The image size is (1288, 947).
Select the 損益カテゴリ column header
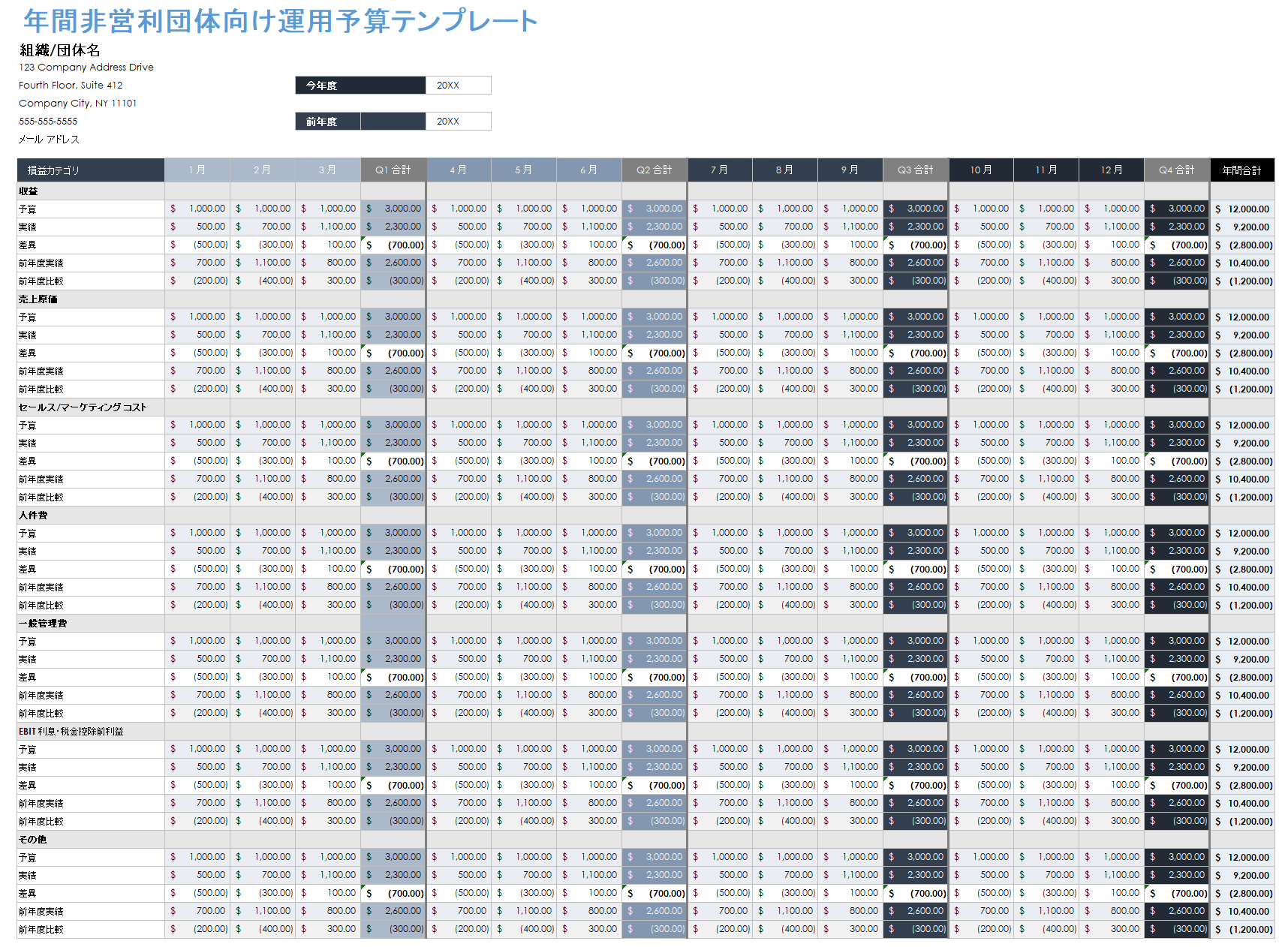coord(91,170)
